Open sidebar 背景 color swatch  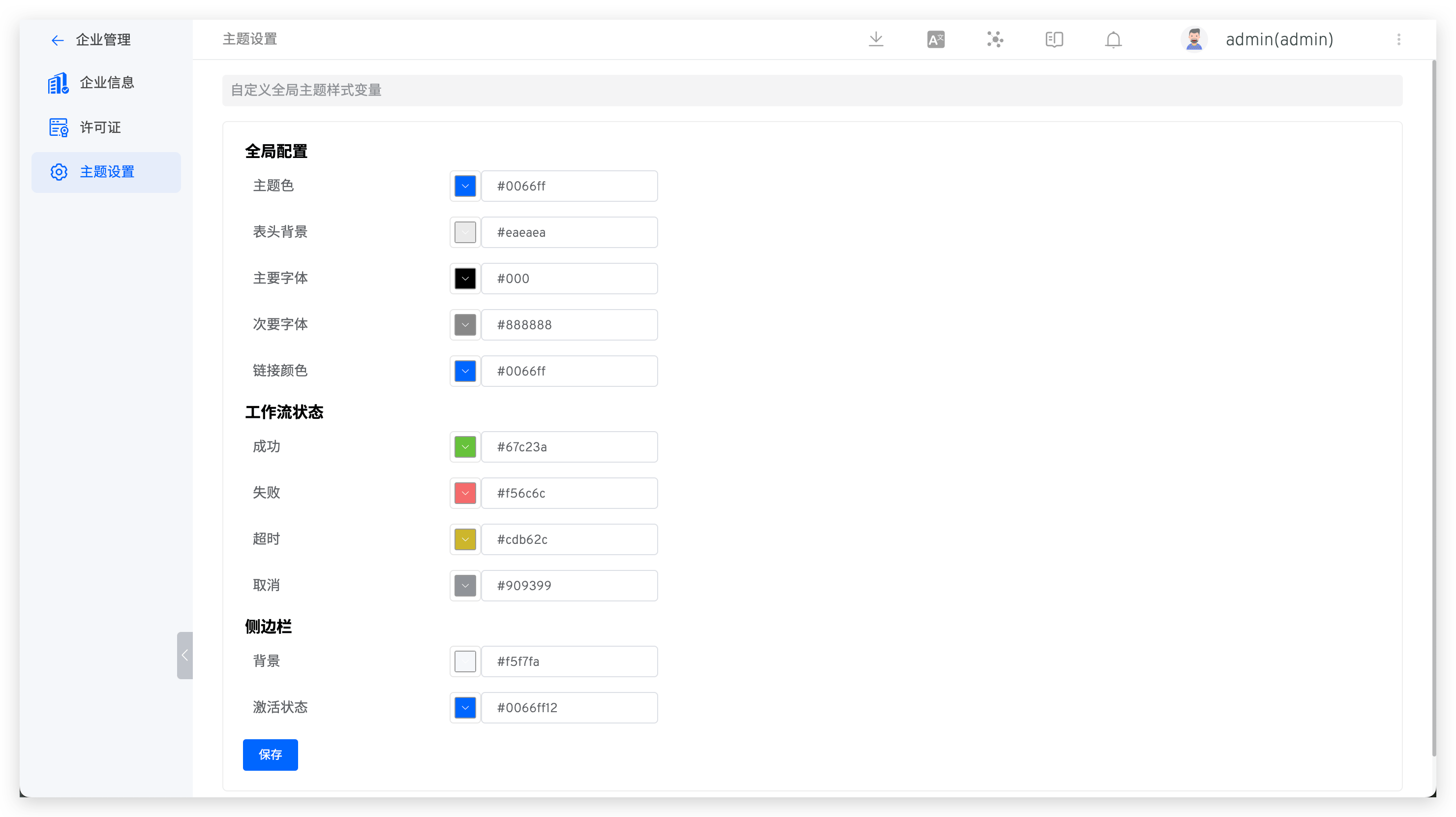tap(465, 661)
